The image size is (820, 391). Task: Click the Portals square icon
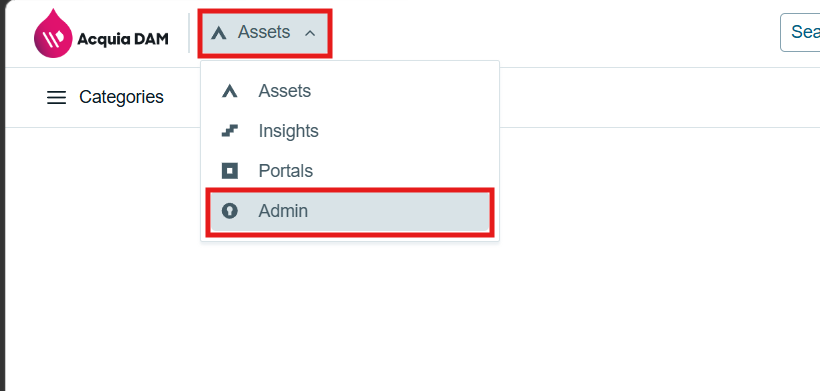click(x=230, y=171)
